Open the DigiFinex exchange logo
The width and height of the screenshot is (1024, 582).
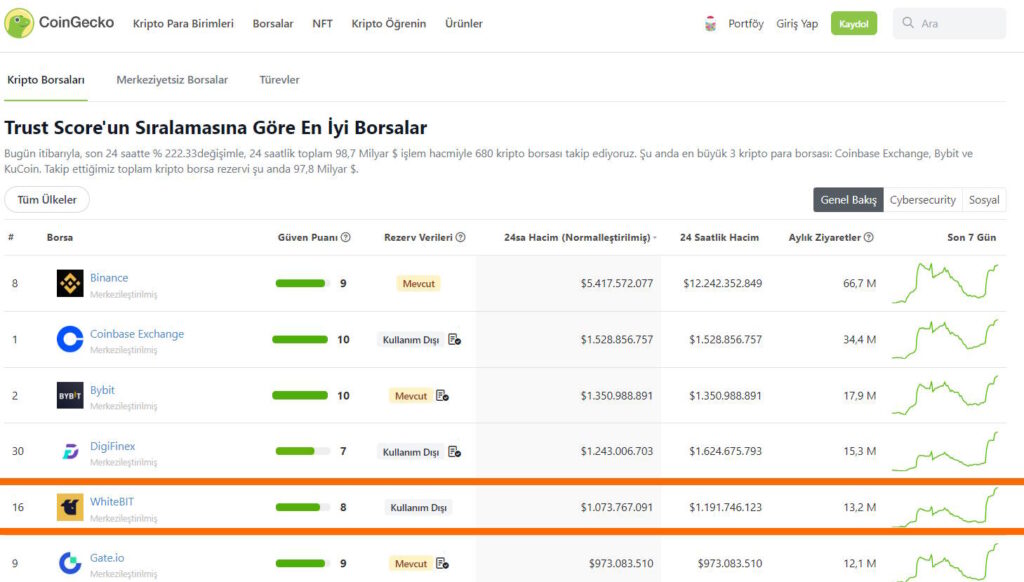70,451
